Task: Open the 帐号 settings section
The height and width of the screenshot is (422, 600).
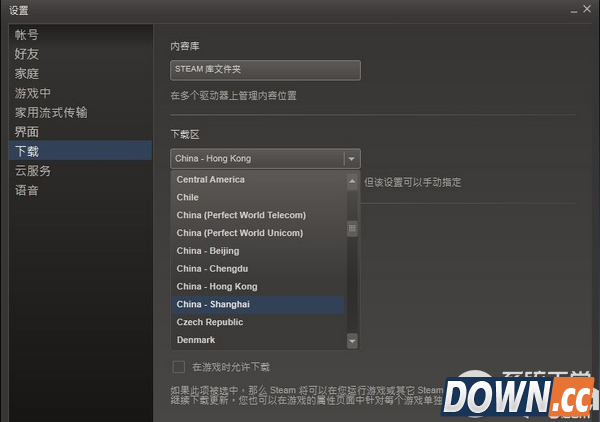Action: tap(80, 35)
